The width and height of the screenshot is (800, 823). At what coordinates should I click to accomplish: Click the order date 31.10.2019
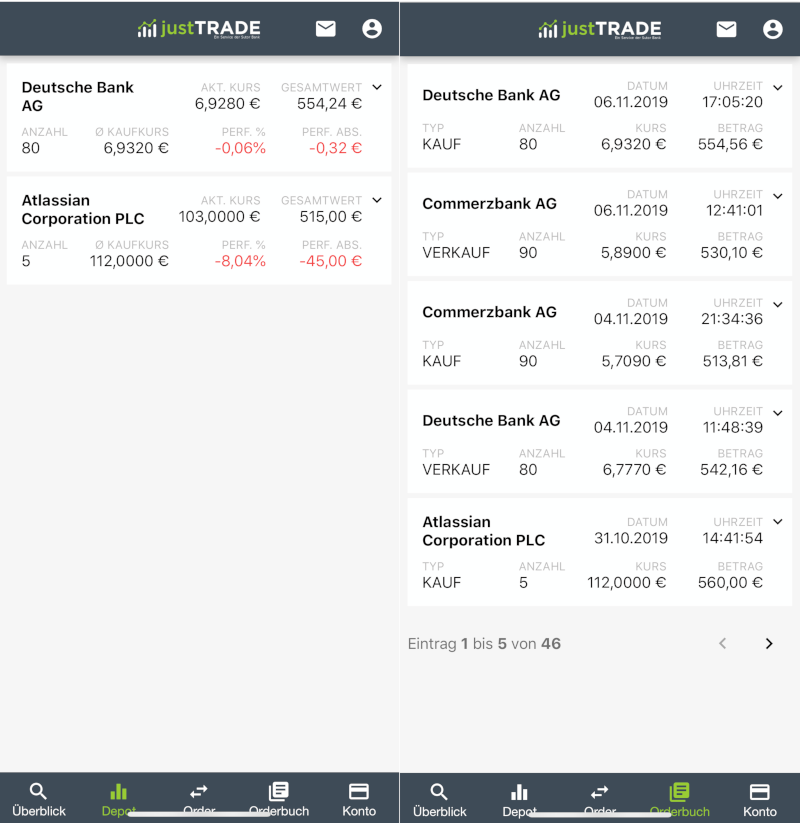[630, 538]
